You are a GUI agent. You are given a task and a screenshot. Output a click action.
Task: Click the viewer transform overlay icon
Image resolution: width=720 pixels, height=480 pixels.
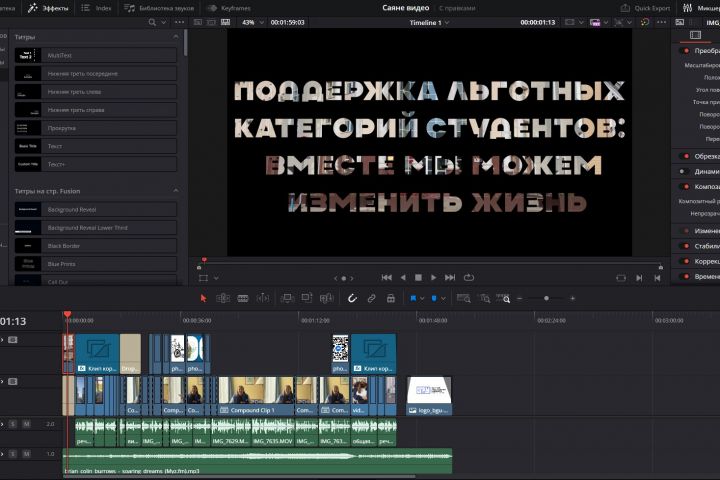(x=203, y=278)
